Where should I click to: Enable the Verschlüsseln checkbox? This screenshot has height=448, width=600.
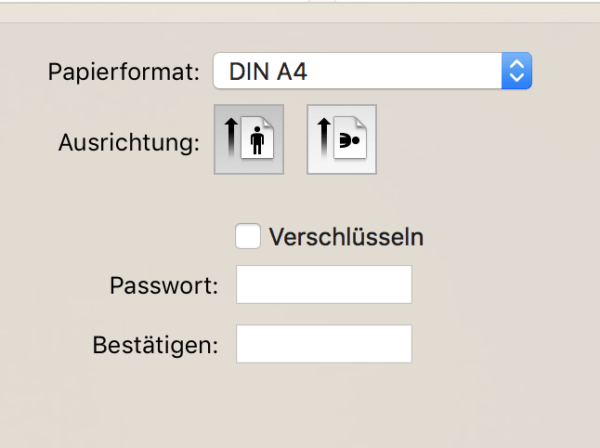tap(248, 236)
